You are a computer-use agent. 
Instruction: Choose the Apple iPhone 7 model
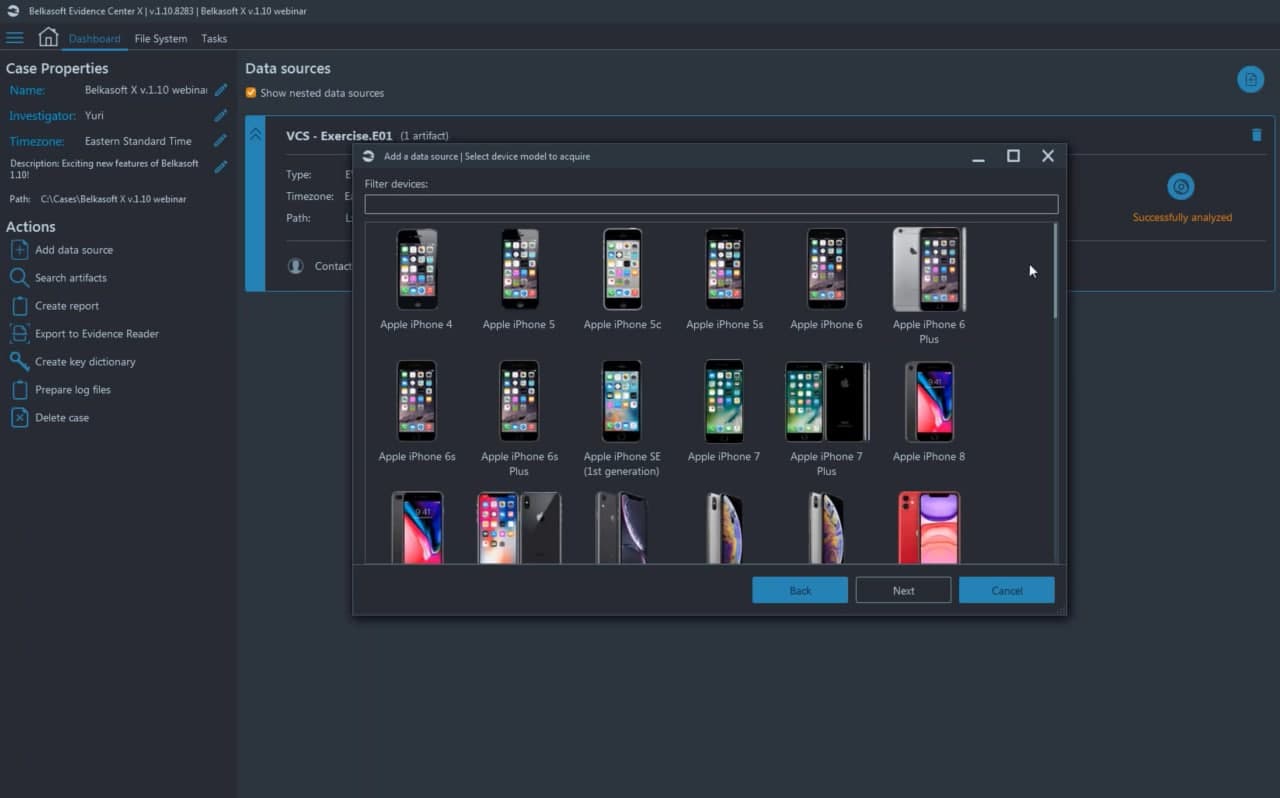coord(724,411)
